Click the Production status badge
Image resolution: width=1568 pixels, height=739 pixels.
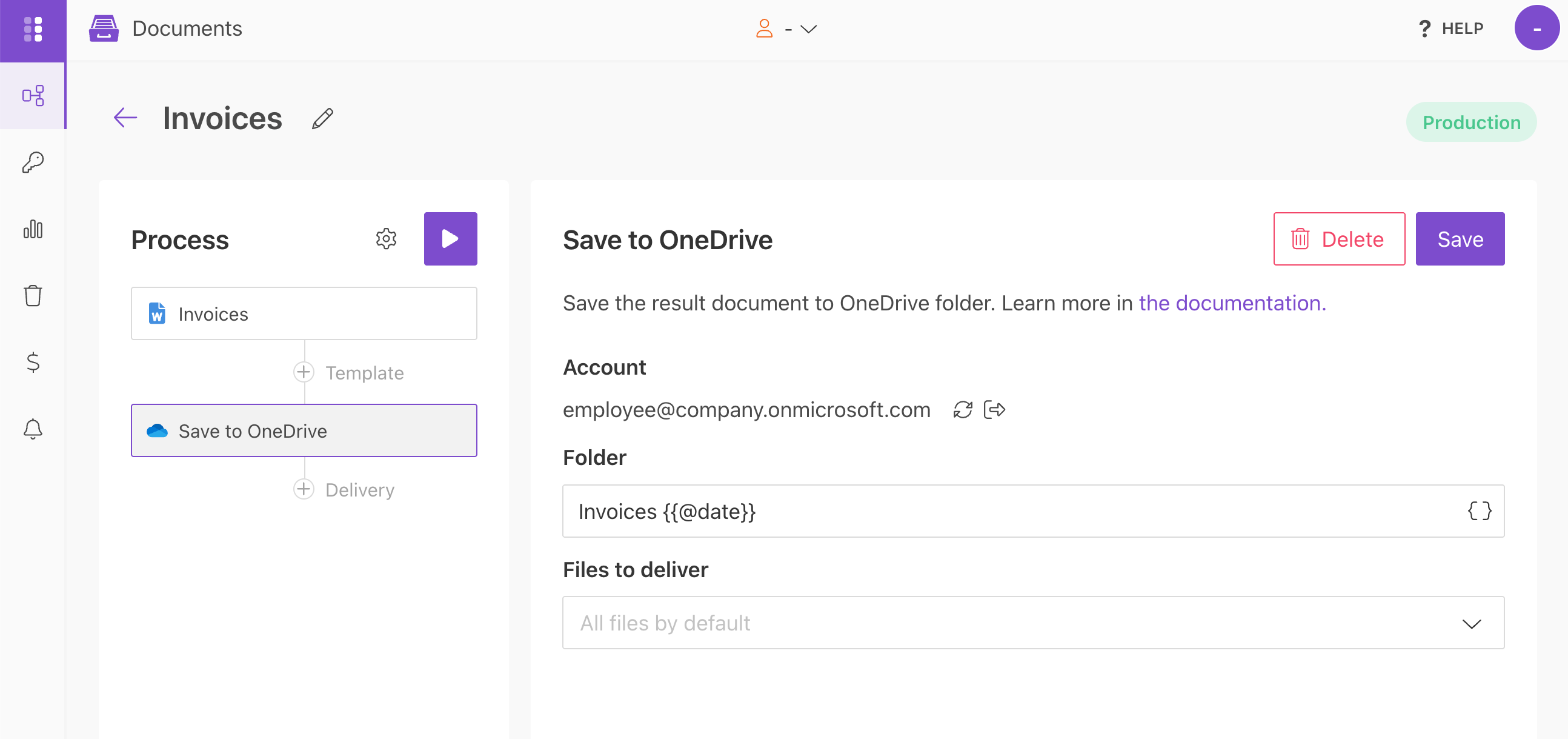tap(1471, 122)
